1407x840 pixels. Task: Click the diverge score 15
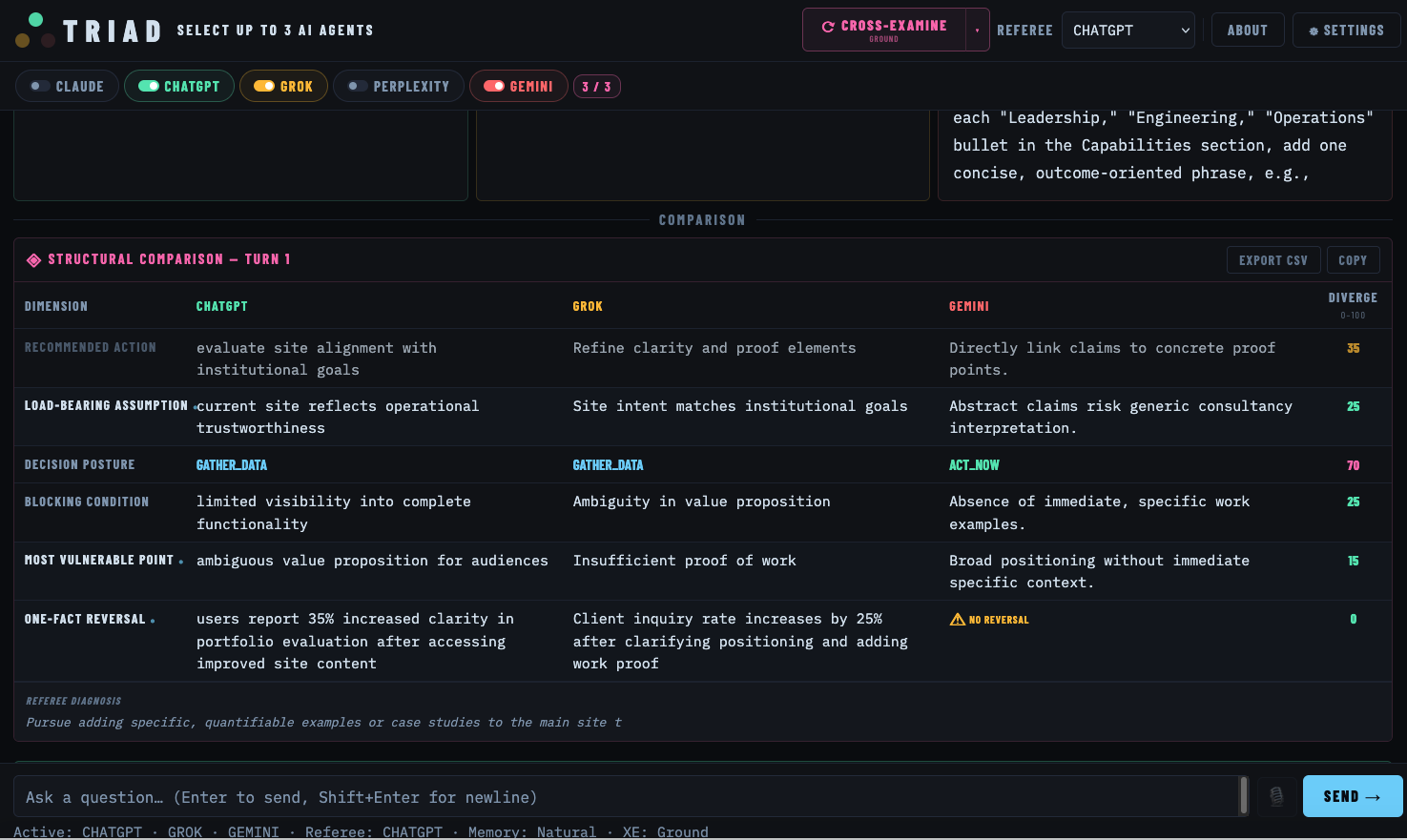[x=1353, y=561]
